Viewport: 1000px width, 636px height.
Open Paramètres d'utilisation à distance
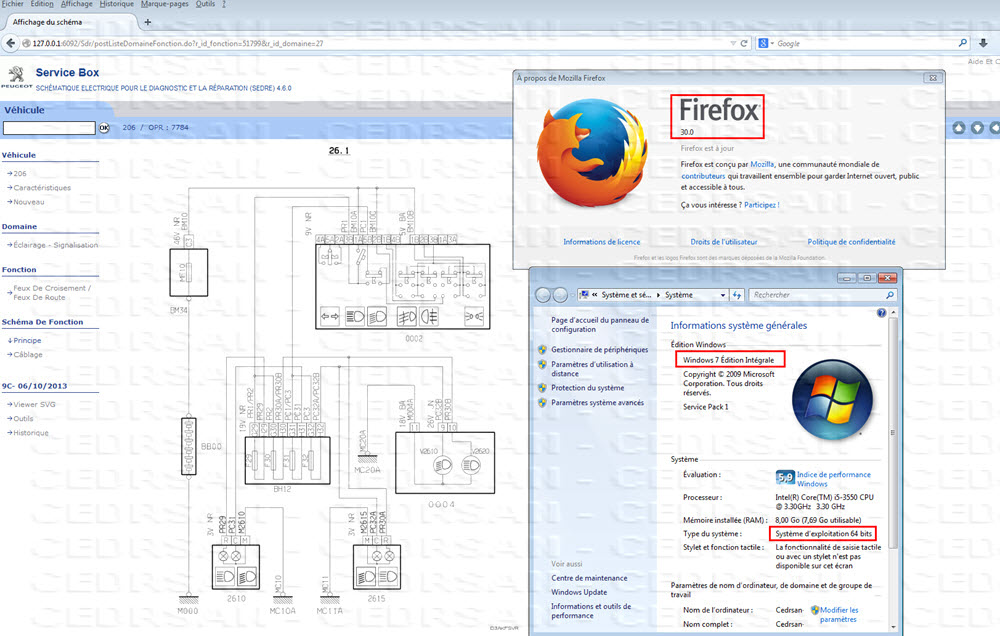point(592,369)
